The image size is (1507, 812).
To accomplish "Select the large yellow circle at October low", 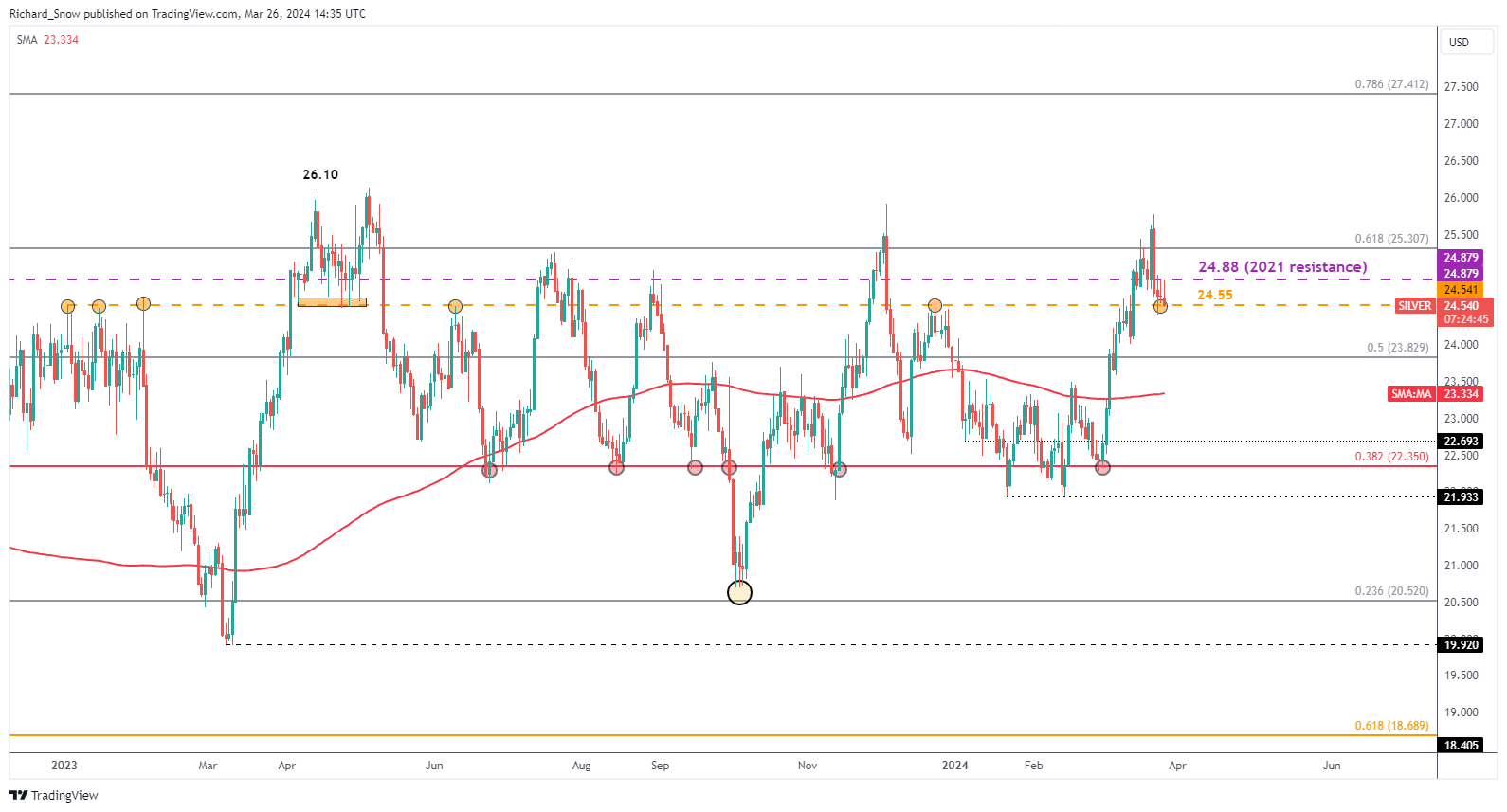I will coord(739,592).
